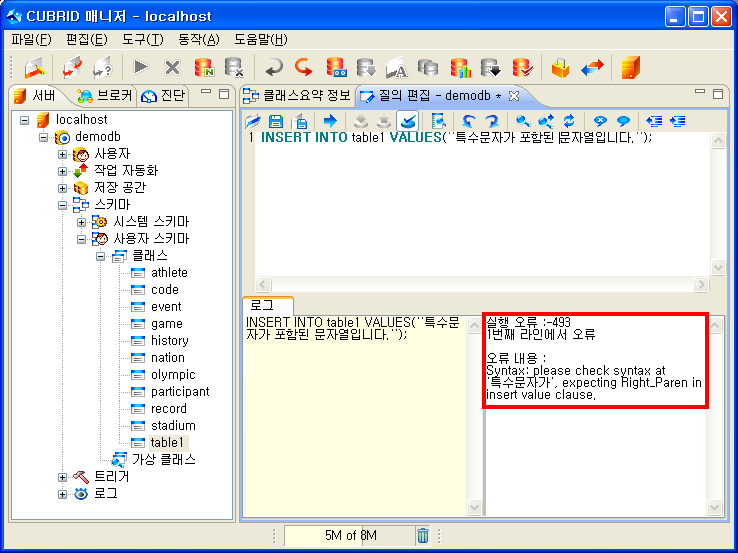Toggle the auto-commit checkmark icon in editor toolbar
Screen dimensions: 738x553
click(x=408, y=121)
